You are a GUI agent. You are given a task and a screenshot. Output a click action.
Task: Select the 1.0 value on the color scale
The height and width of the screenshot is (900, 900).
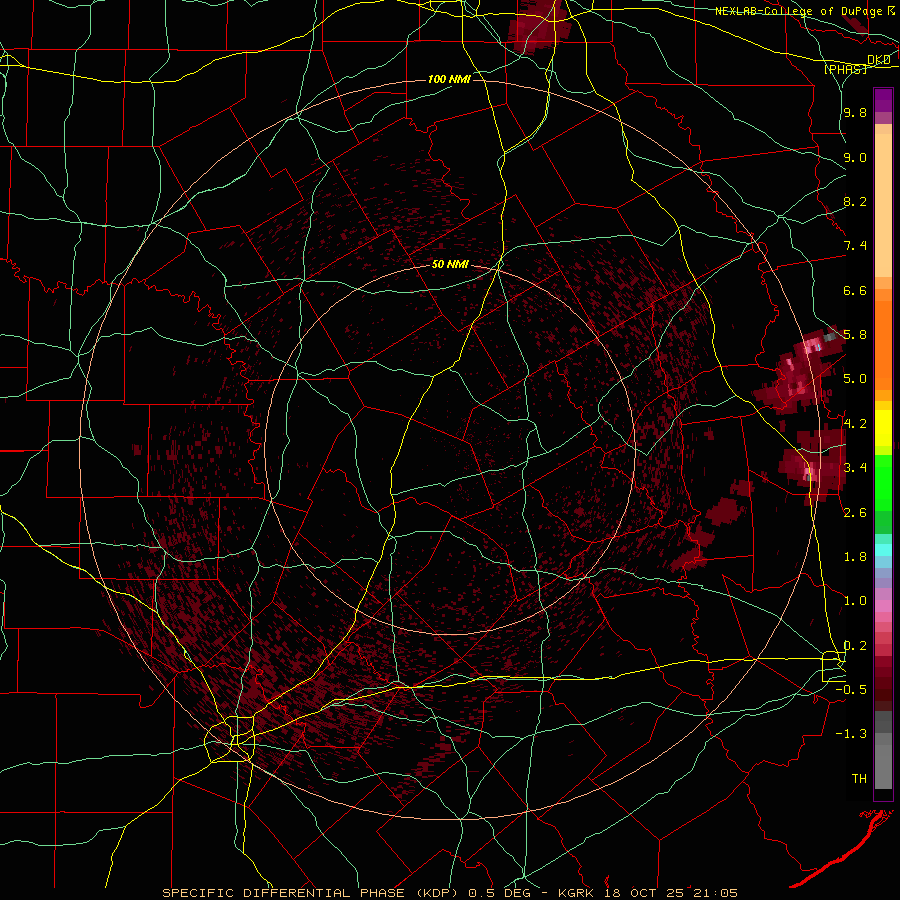(855, 601)
